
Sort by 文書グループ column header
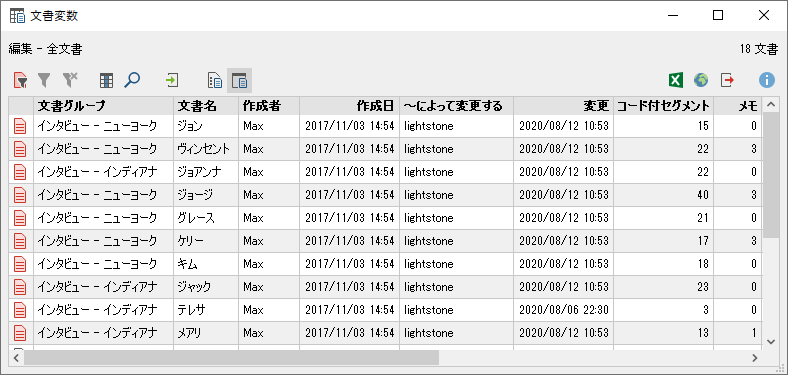pos(104,106)
